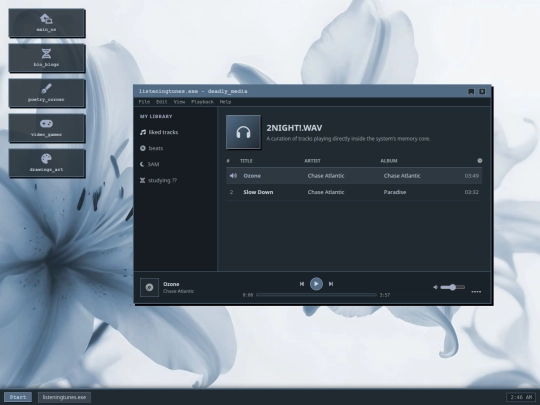Click the speaker icon on the Ozone row
This screenshot has width=540, height=405.
click(233, 176)
